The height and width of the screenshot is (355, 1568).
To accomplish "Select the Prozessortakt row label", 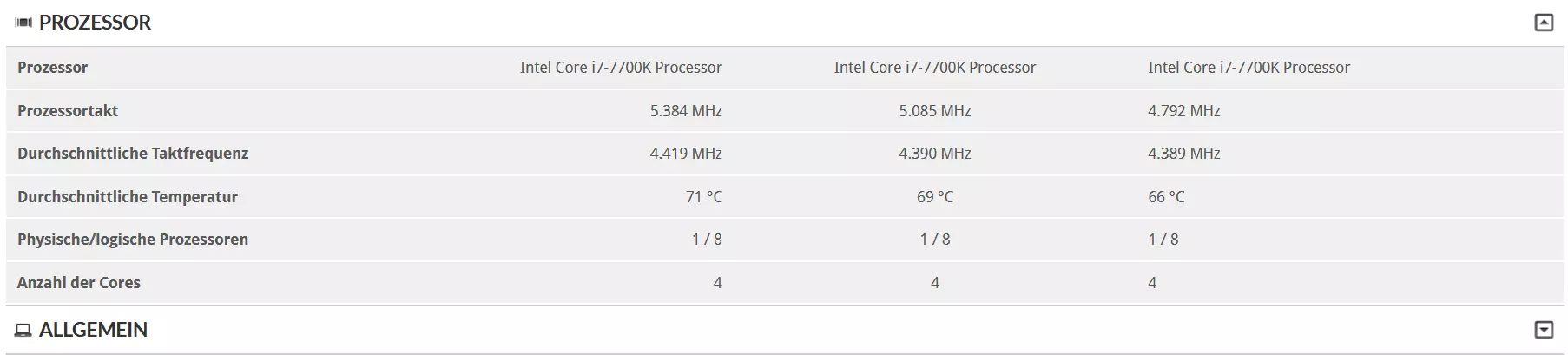I will (68, 111).
